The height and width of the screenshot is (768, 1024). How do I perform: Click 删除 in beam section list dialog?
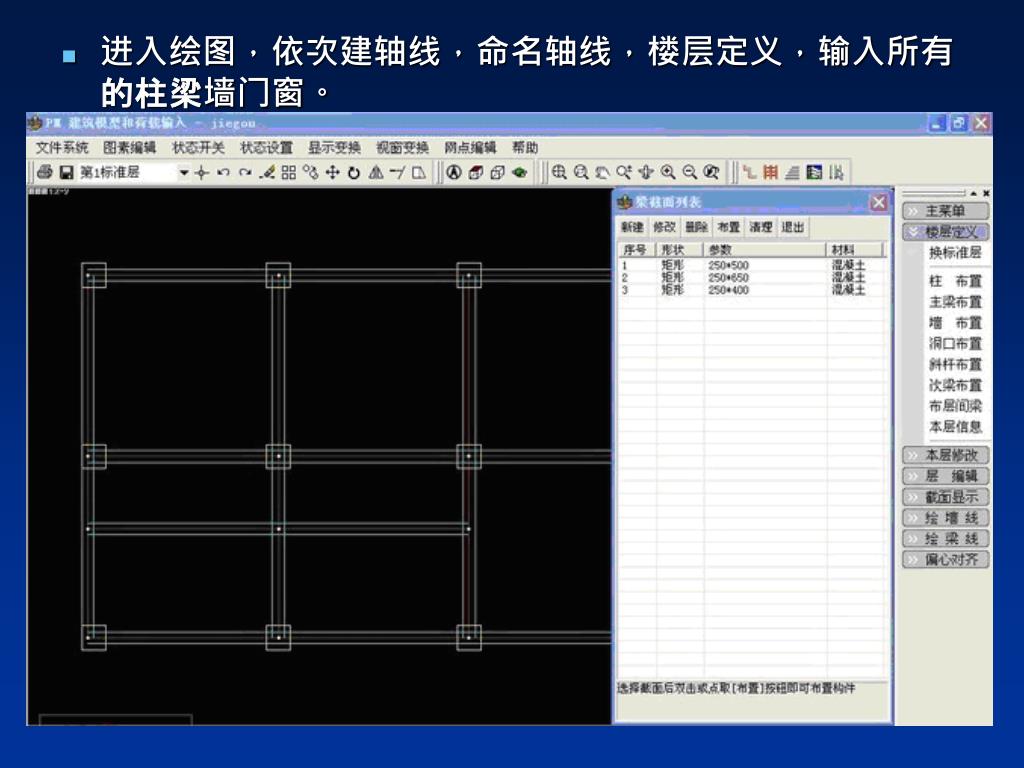[697, 227]
